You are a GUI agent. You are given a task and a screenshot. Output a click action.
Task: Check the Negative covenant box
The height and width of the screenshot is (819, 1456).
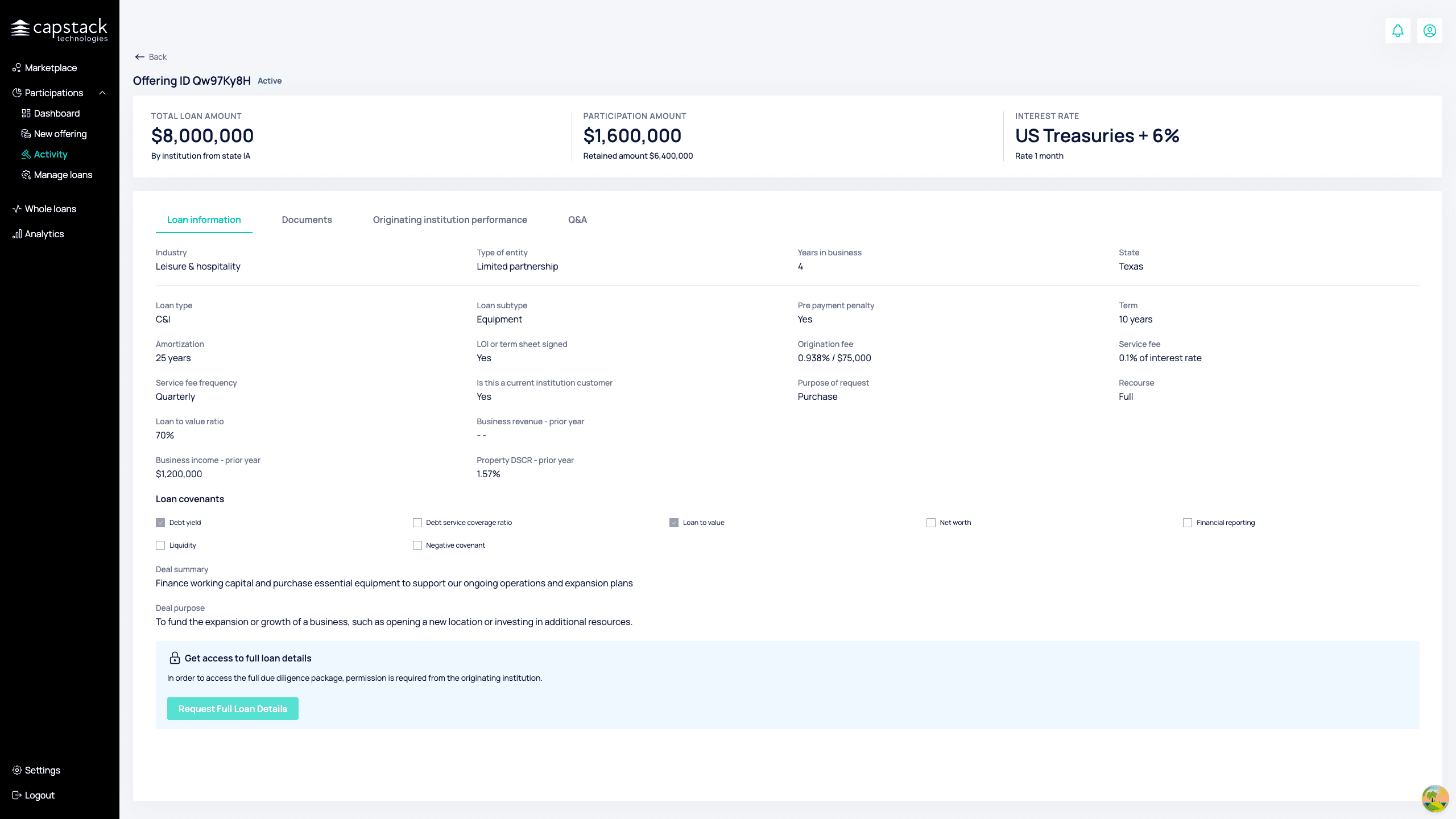click(417, 545)
